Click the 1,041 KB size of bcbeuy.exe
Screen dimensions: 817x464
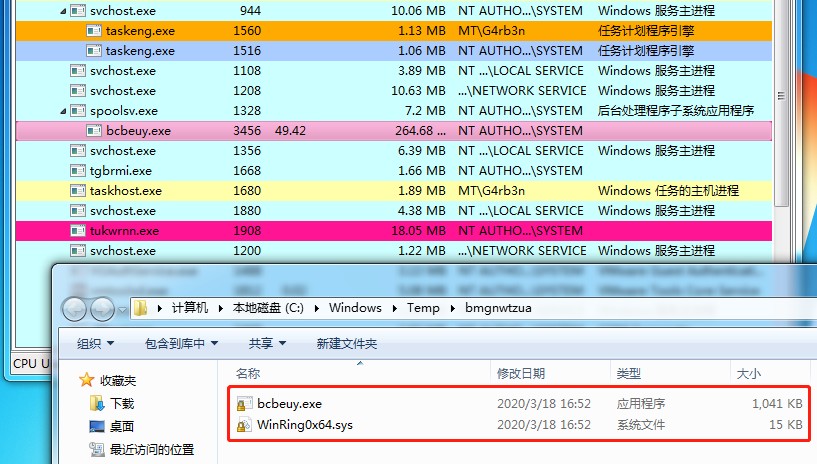(777, 404)
